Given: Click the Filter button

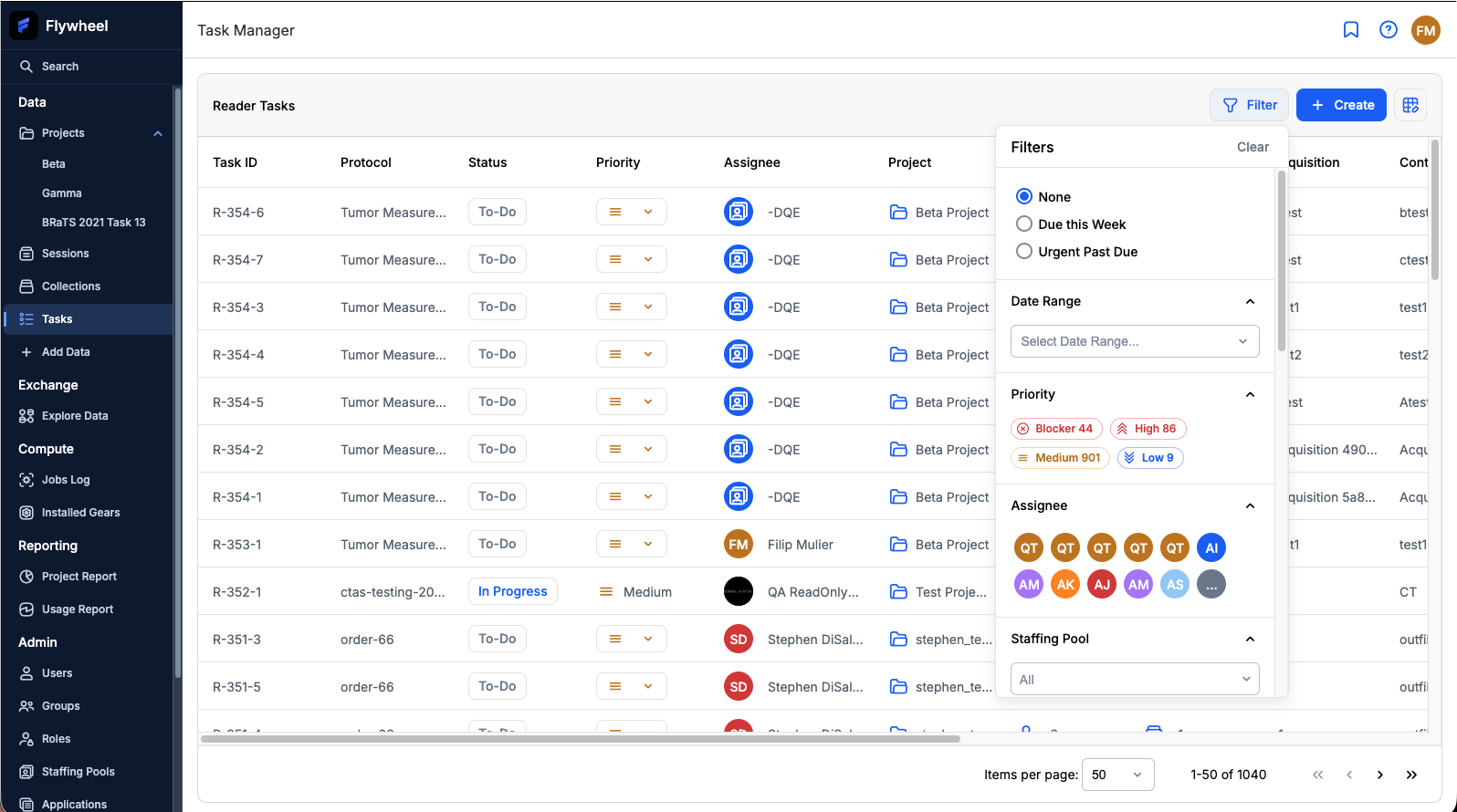Looking at the screenshot, I should coord(1249,105).
